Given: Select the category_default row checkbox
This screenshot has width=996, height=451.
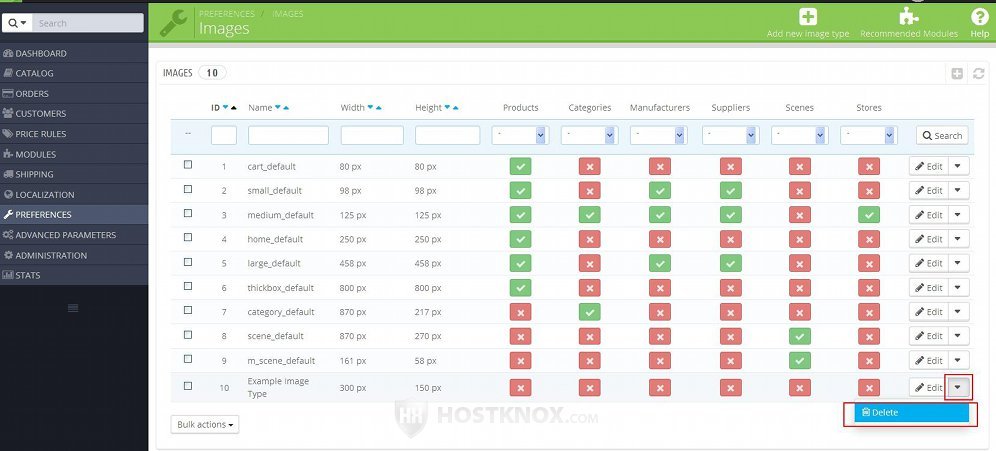Looking at the screenshot, I should 188,310.
